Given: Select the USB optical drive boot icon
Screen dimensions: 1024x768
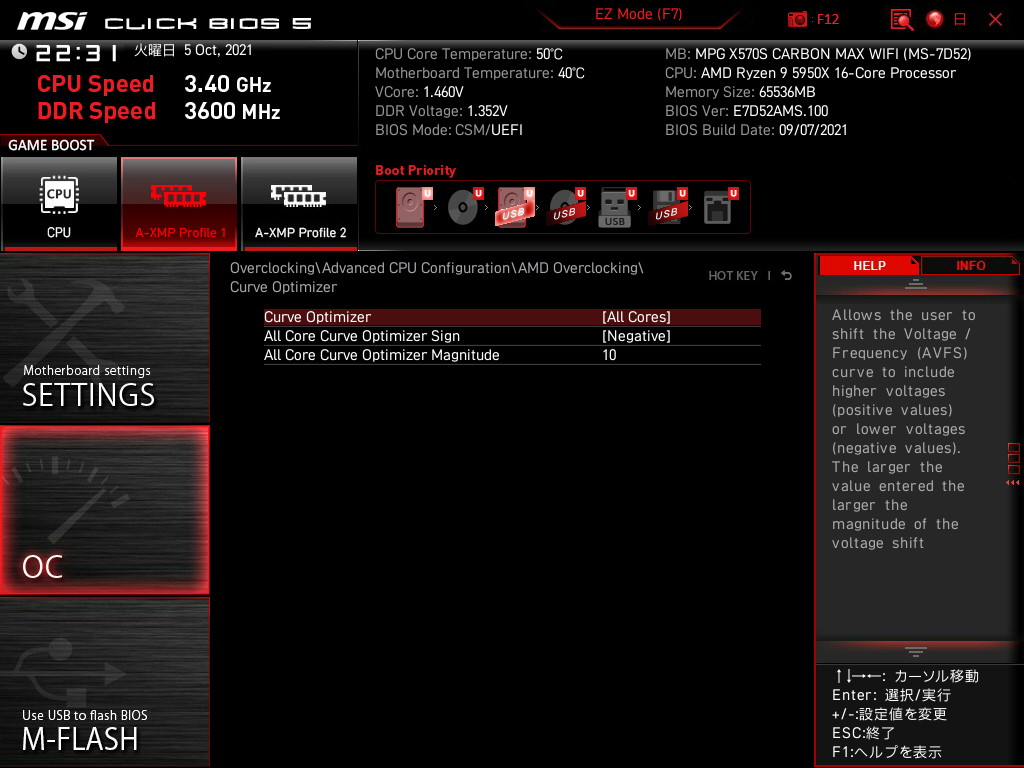Looking at the screenshot, I should click(x=566, y=207).
